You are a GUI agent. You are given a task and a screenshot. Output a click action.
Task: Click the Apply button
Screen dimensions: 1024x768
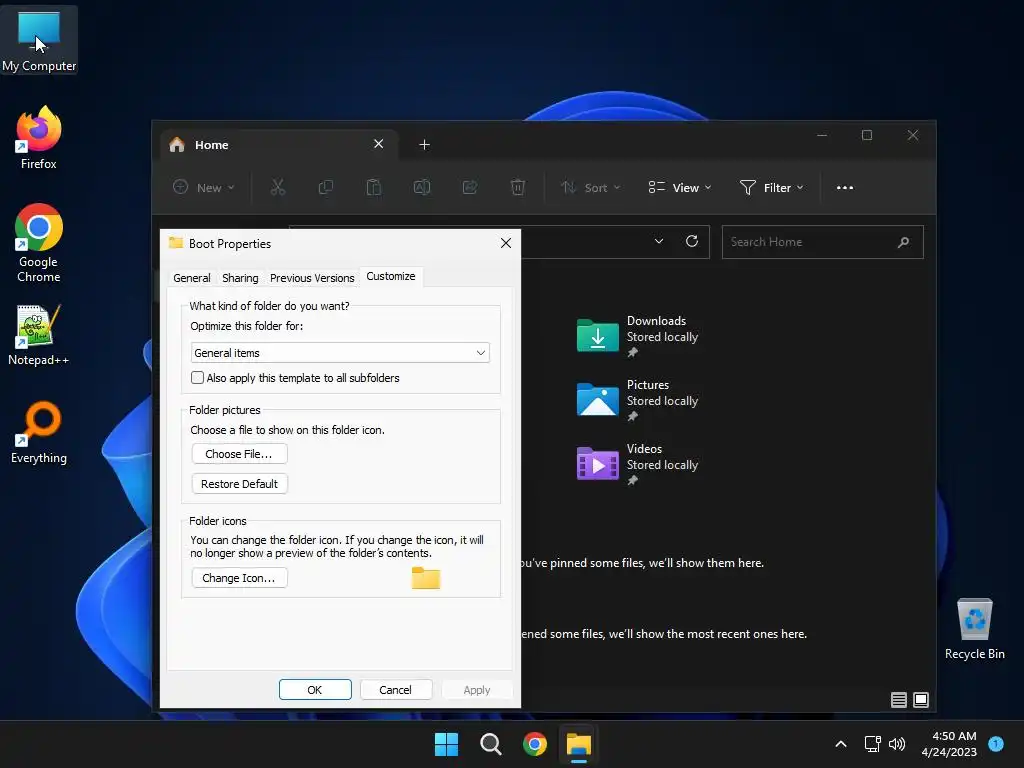(477, 690)
